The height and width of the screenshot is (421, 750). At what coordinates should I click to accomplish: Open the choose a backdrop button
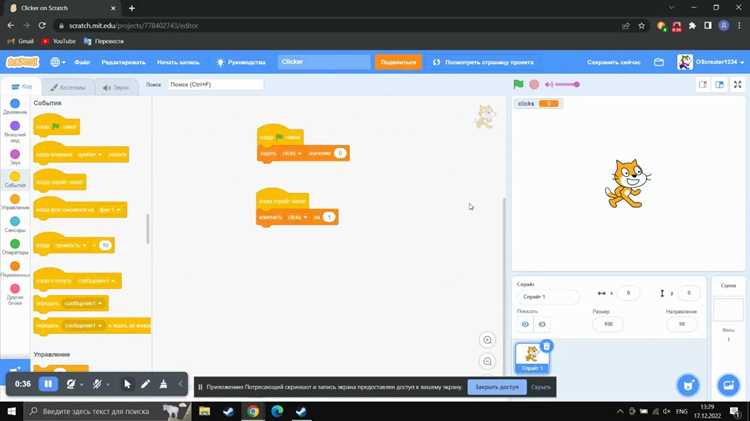click(x=728, y=385)
